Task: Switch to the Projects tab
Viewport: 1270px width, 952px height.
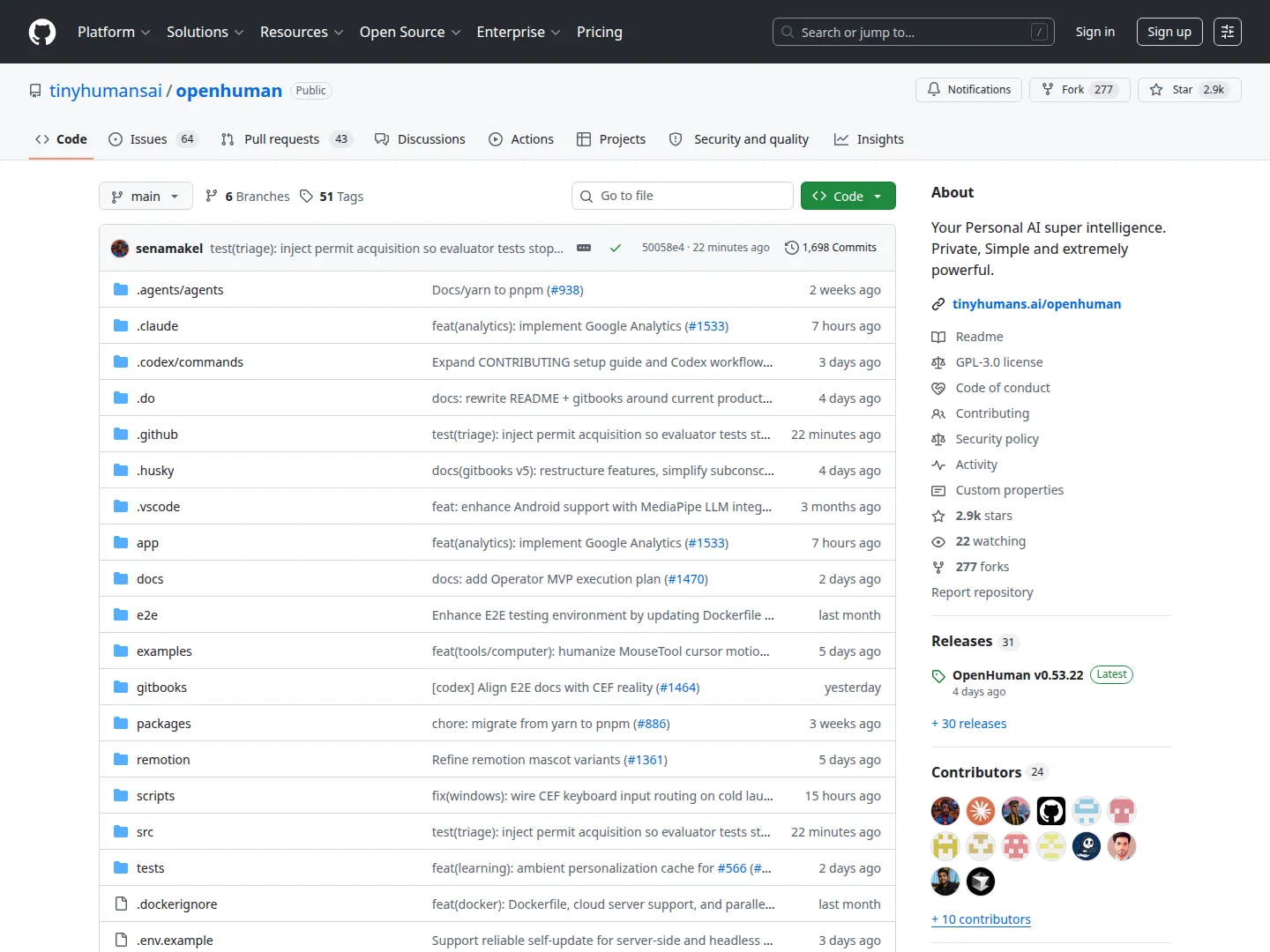Action: click(611, 139)
